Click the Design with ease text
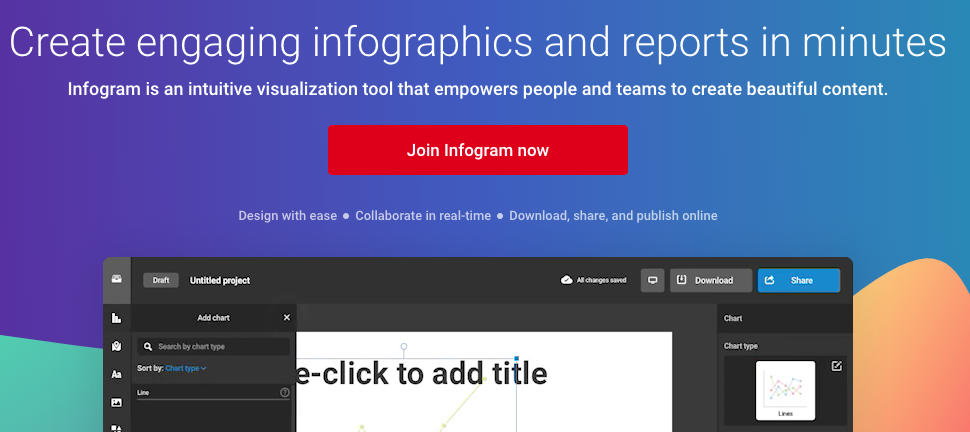Viewport: 970px width, 432px height. click(288, 216)
